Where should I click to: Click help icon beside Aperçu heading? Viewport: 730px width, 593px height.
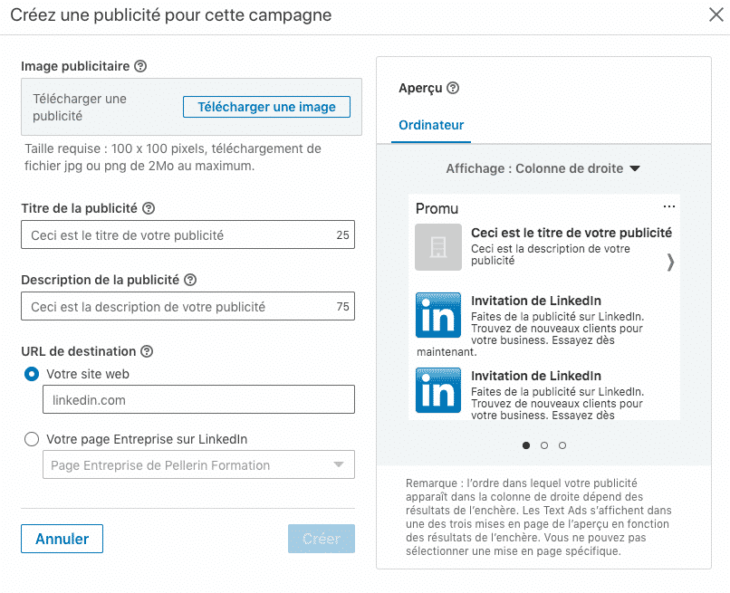453,88
